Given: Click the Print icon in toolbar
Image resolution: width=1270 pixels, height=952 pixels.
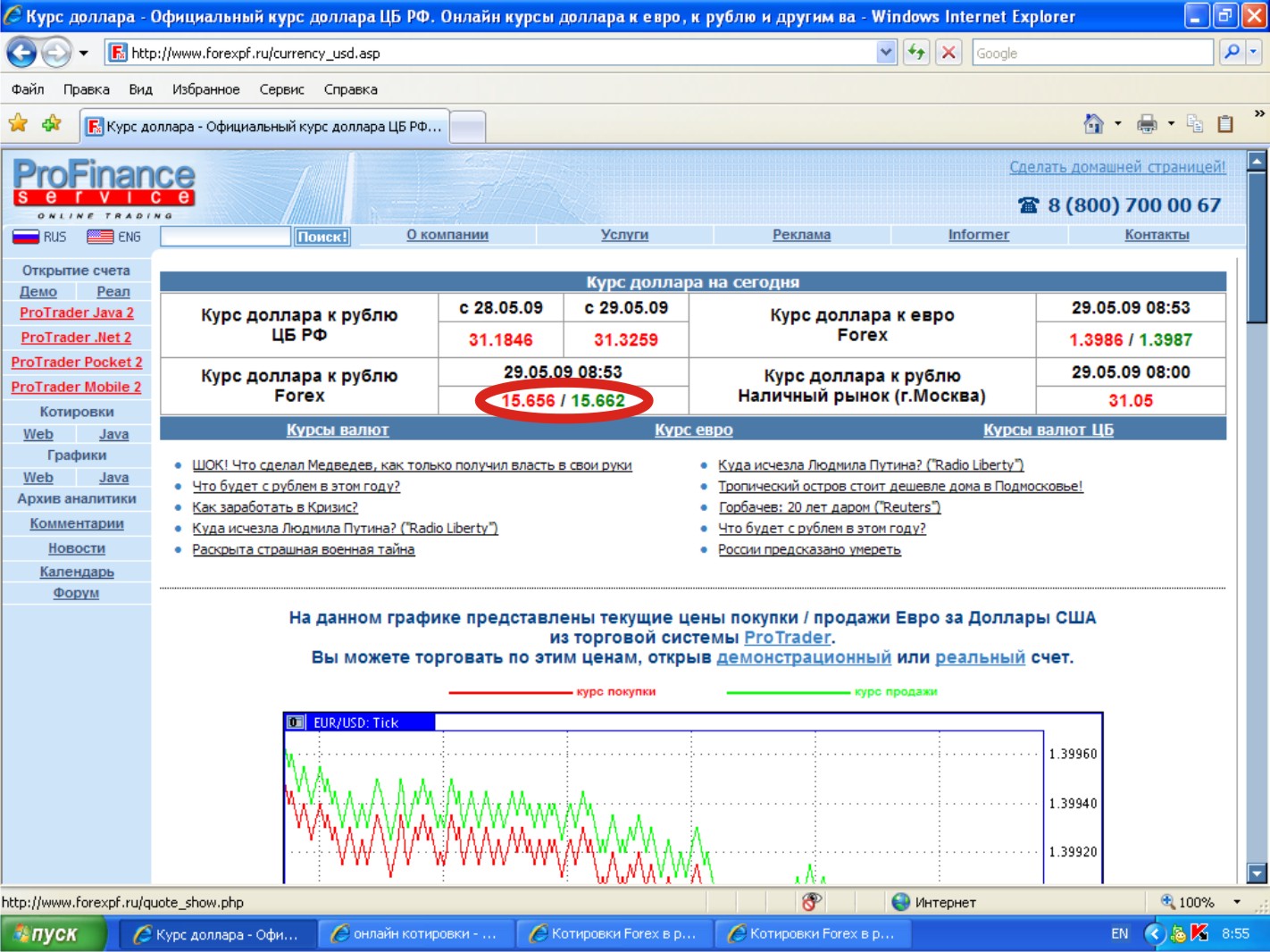Looking at the screenshot, I should tap(1147, 124).
